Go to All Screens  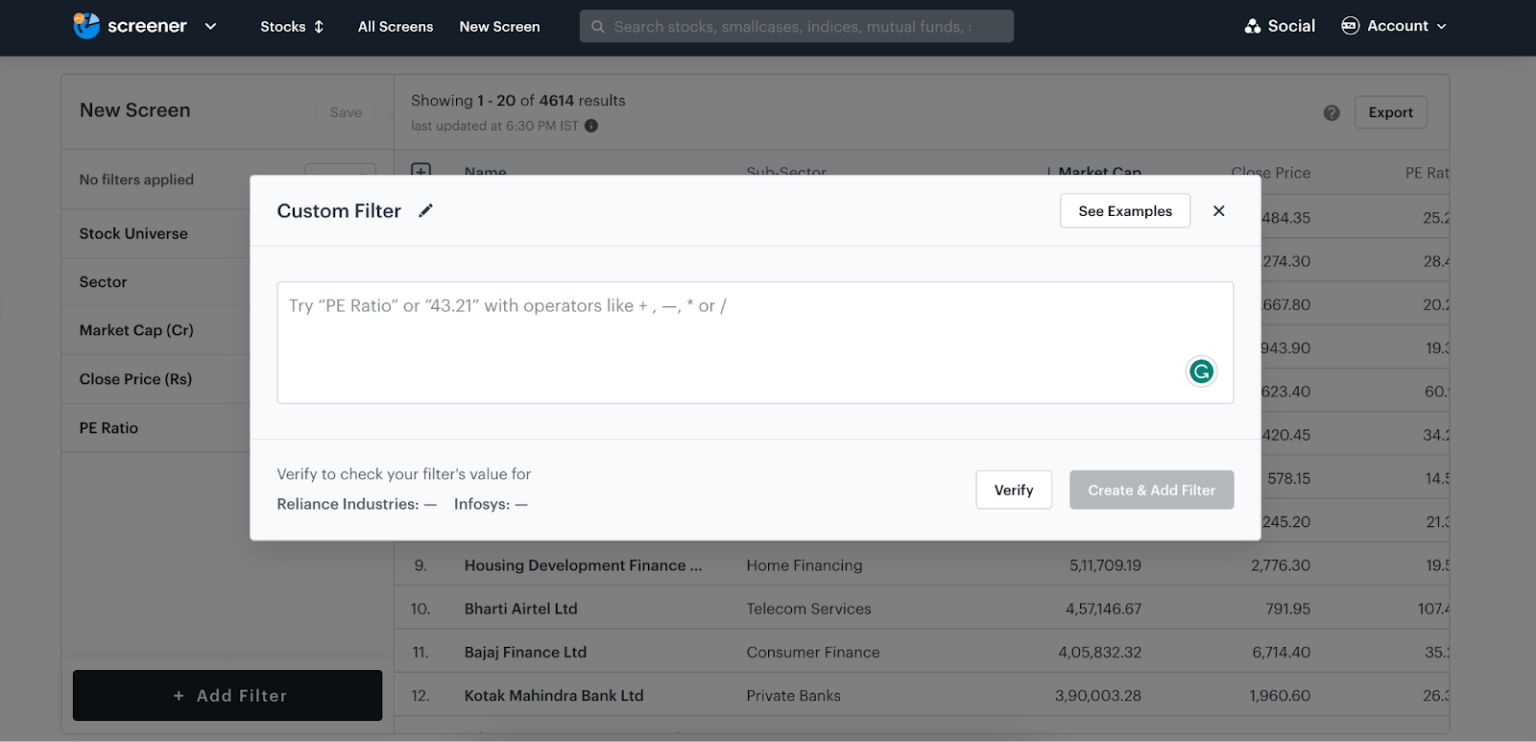(x=395, y=27)
